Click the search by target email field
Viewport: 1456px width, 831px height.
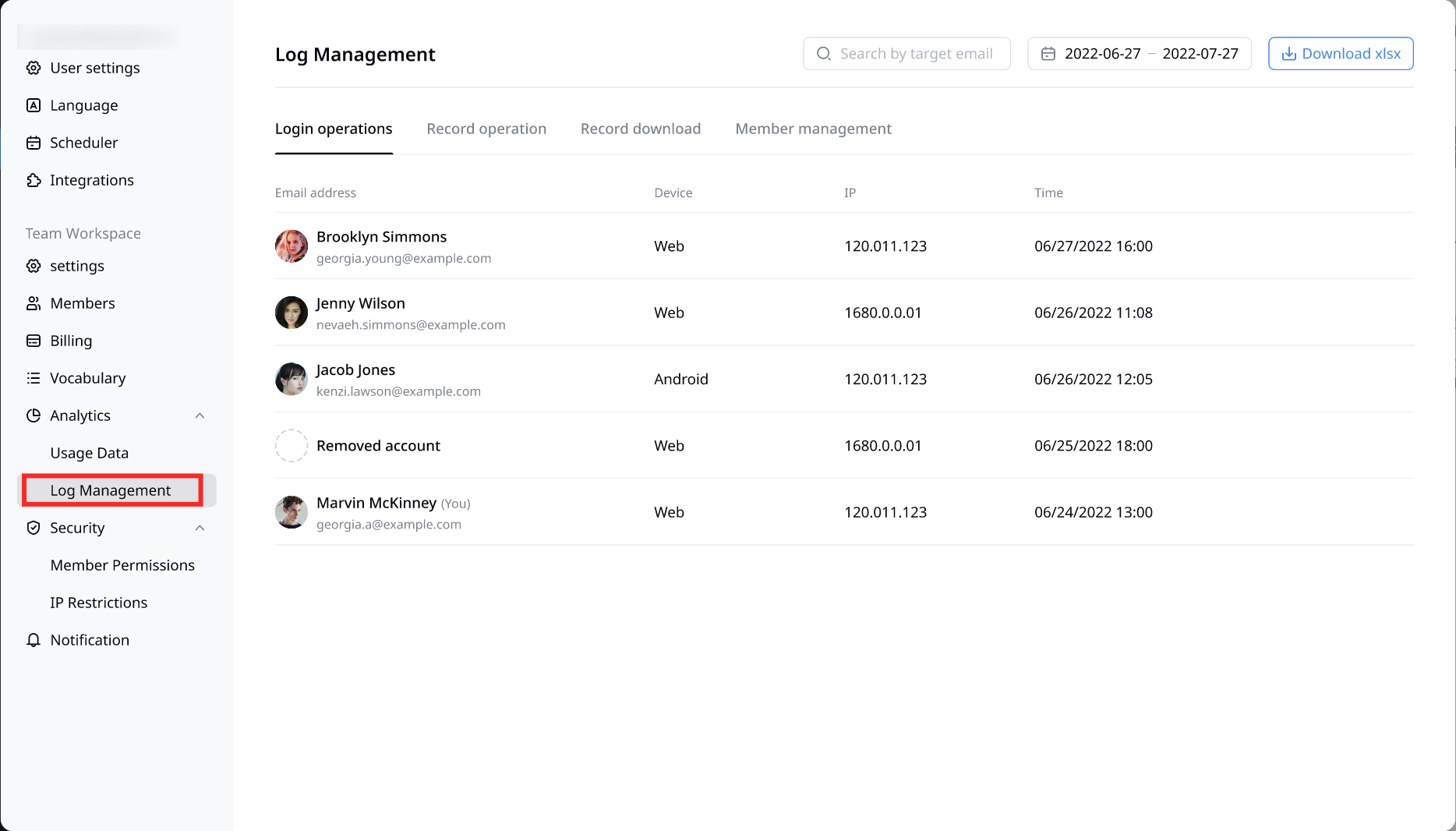(x=917, y=53)
